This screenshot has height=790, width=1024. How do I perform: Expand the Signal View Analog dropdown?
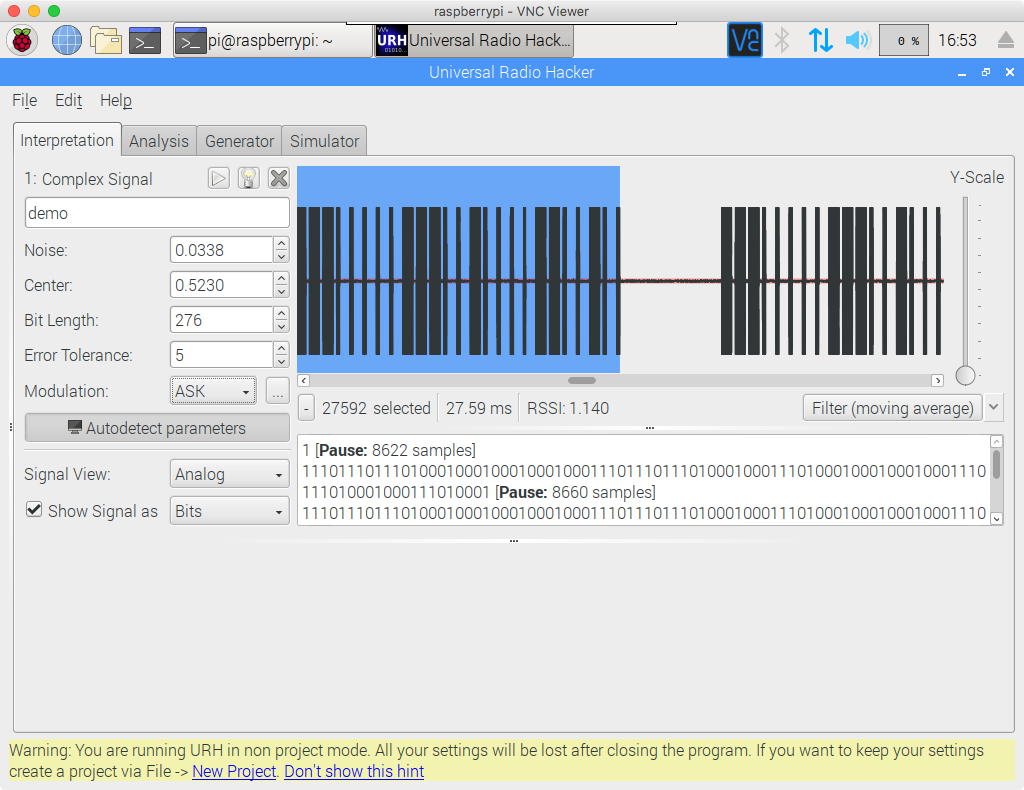pyautogui.click(x=230, y=474)
